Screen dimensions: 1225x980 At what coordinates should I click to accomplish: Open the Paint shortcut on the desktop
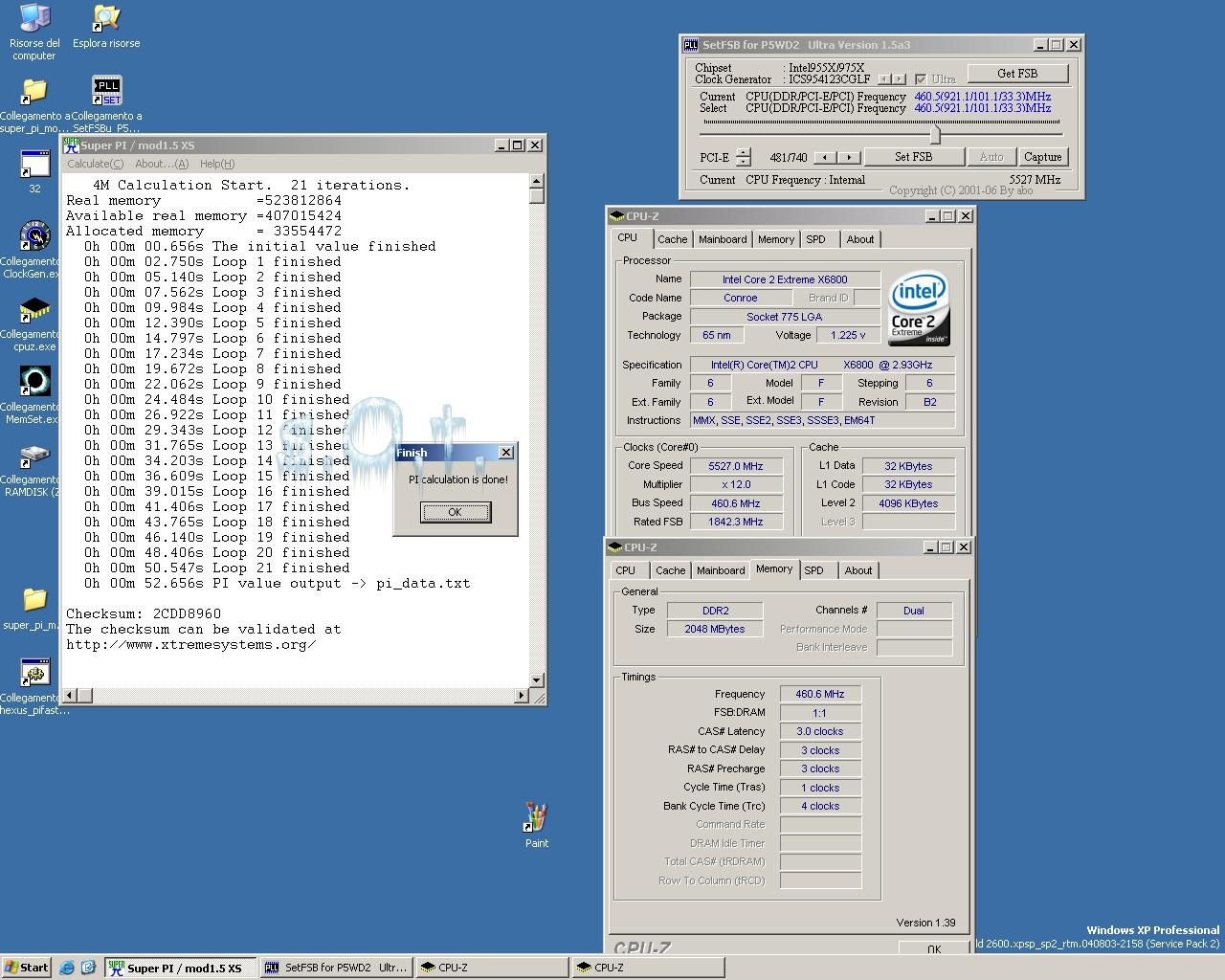point(536,818)
